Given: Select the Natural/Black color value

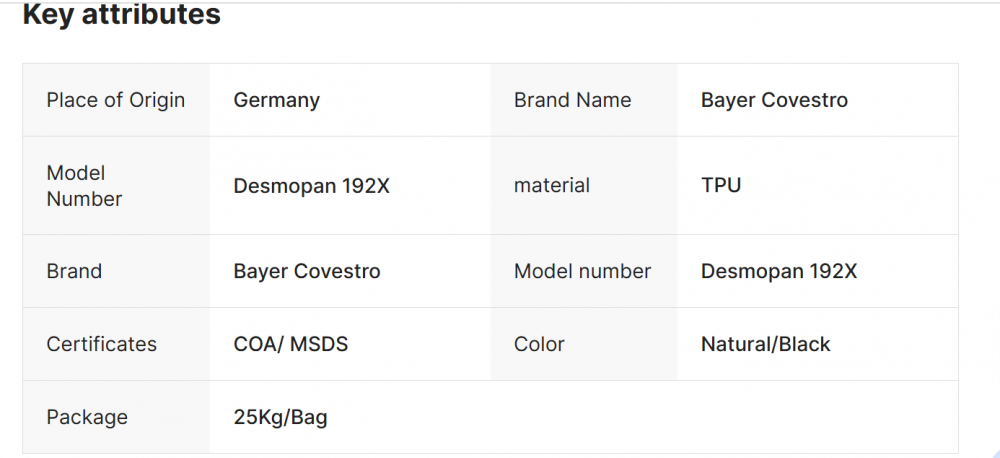Looking at the screenshot, I should coord(765,344).
